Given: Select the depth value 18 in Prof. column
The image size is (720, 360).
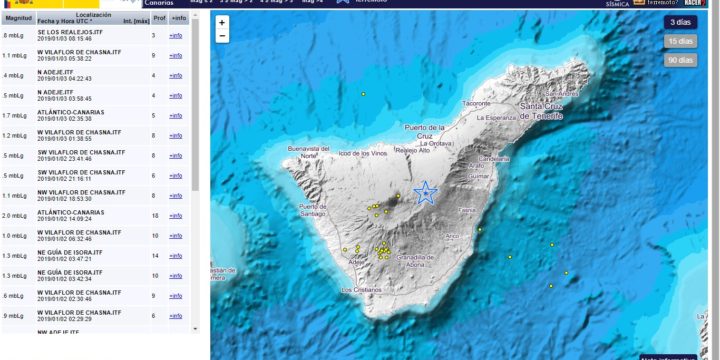Looking at the screenshot, I should coord(155,216).
